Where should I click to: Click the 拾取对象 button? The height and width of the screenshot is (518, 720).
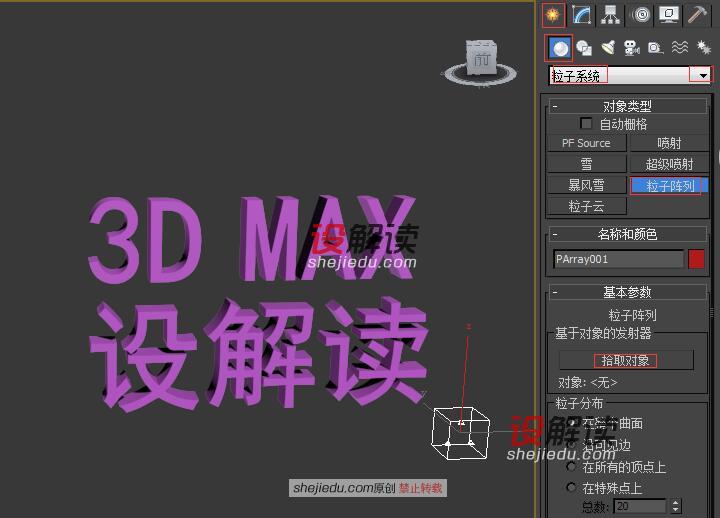(626, 360)
